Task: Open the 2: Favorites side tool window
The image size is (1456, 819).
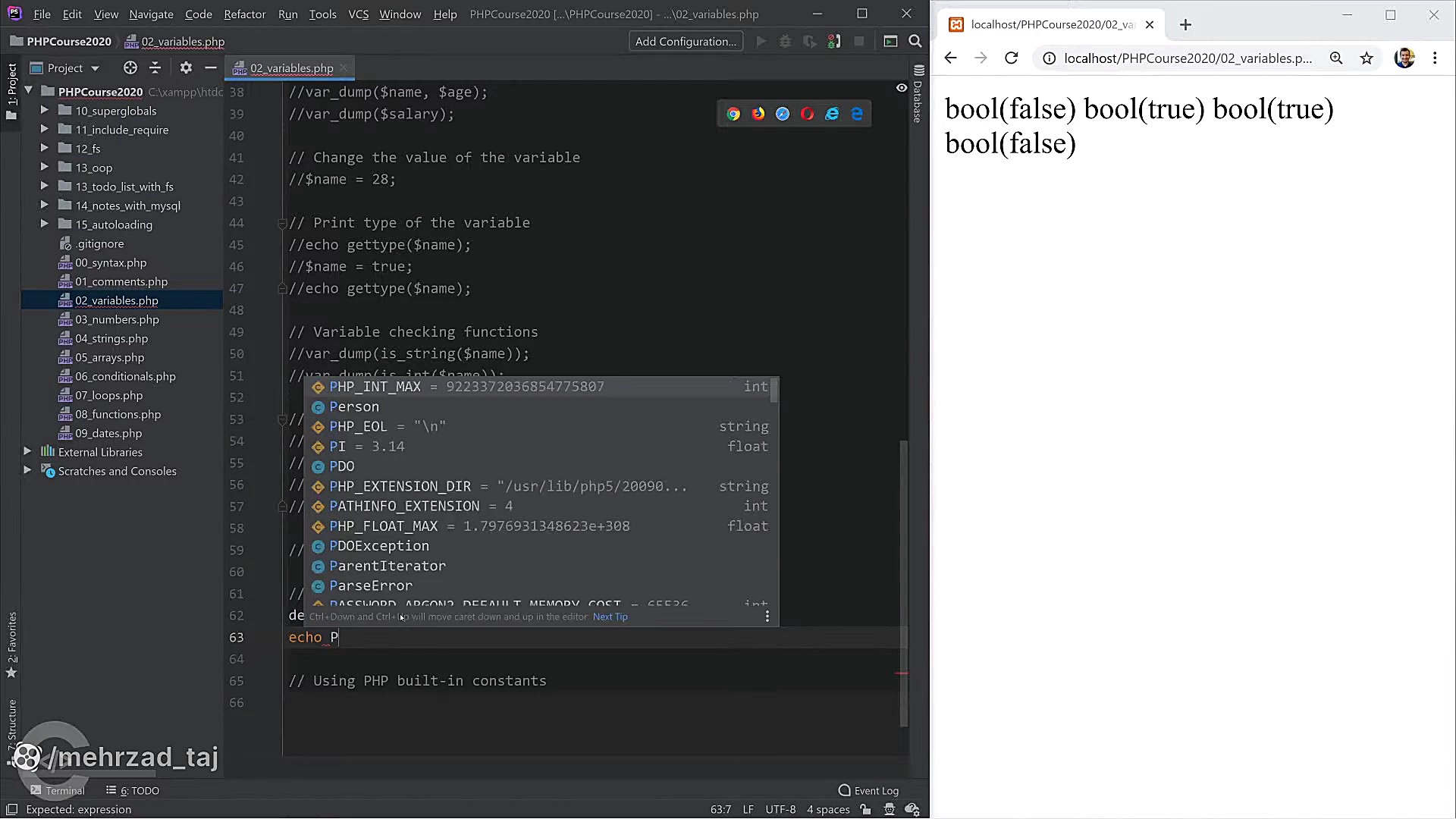Action: click(x=11, y=645)
